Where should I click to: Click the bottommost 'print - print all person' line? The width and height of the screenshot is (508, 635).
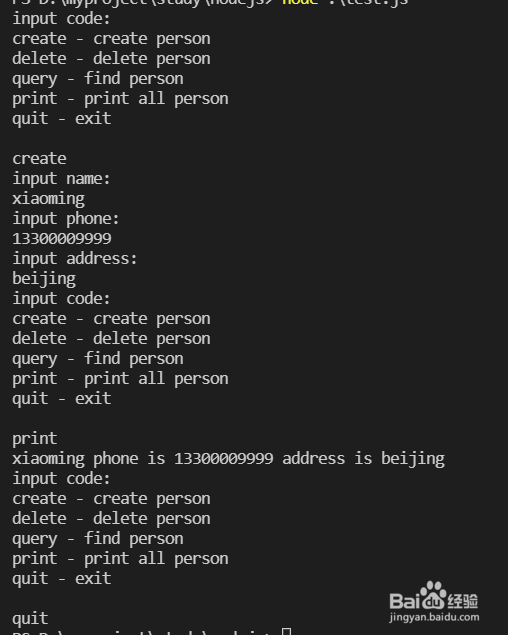[120, 559]
